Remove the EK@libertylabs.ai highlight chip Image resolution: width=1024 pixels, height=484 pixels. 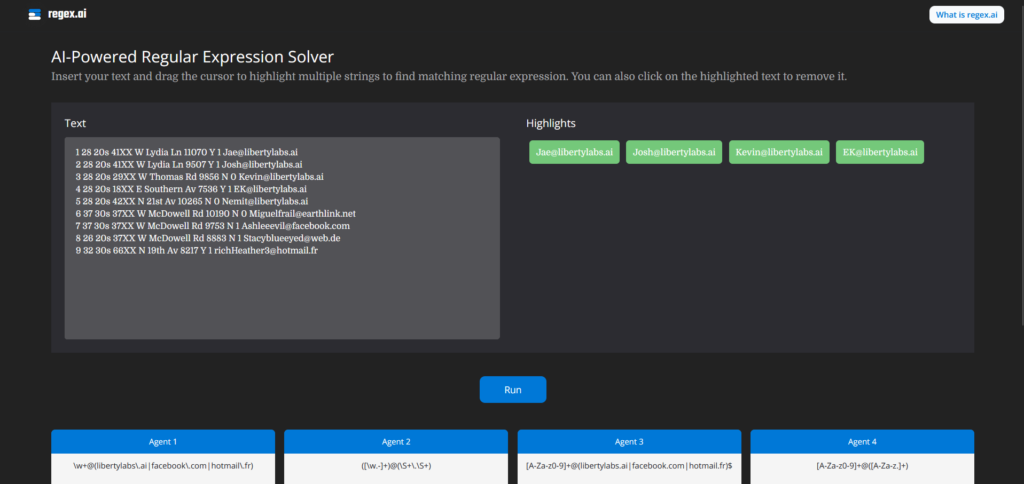coord(880,152)
